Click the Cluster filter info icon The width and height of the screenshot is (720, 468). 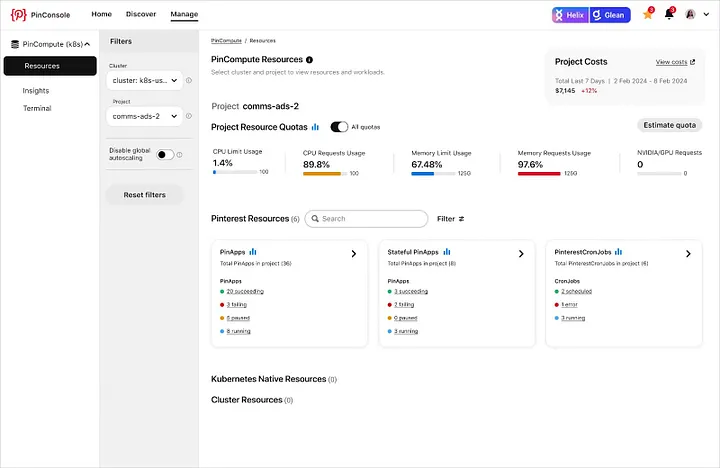click(189, 80)
